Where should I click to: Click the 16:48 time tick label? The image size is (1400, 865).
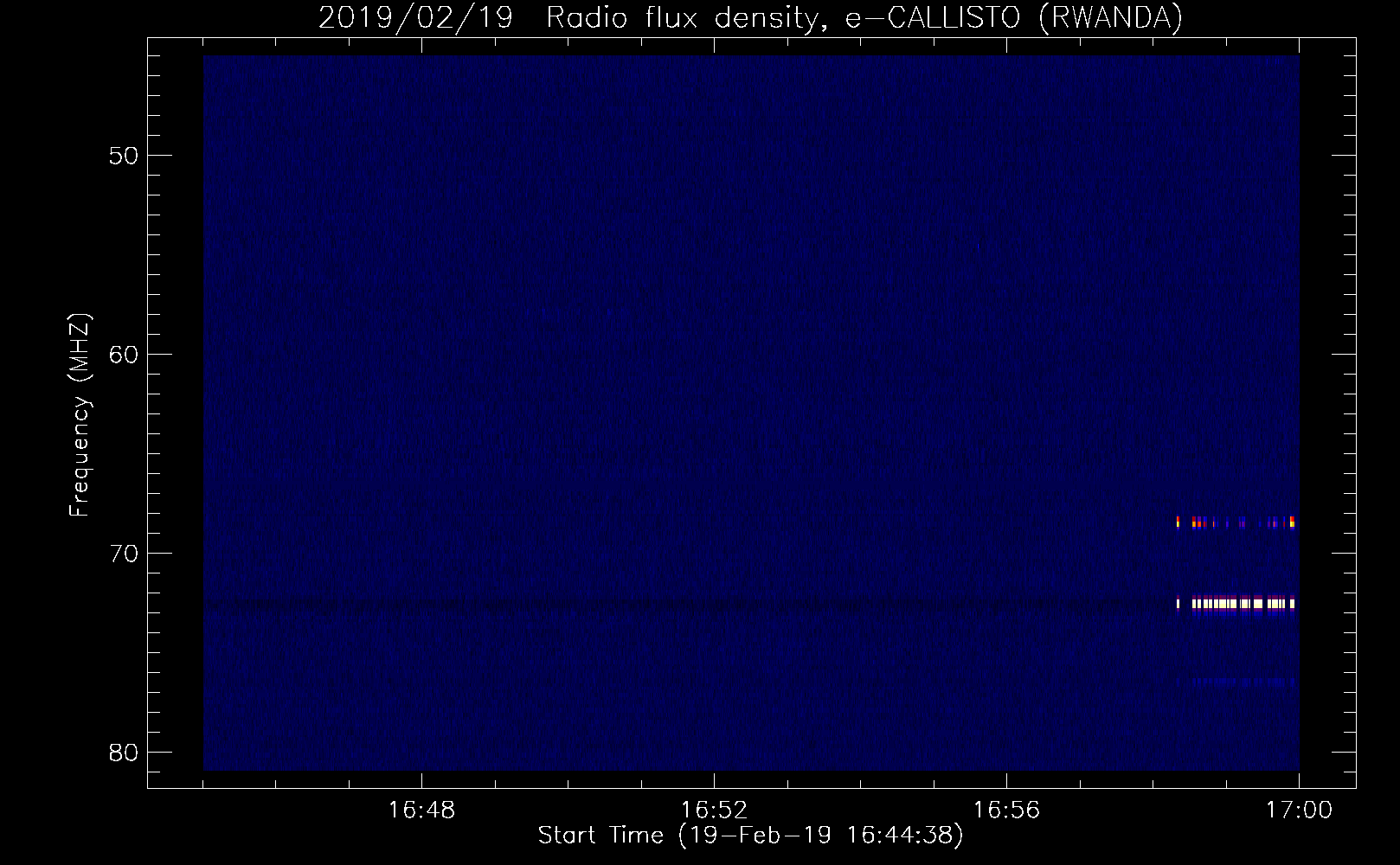[421, 811]
